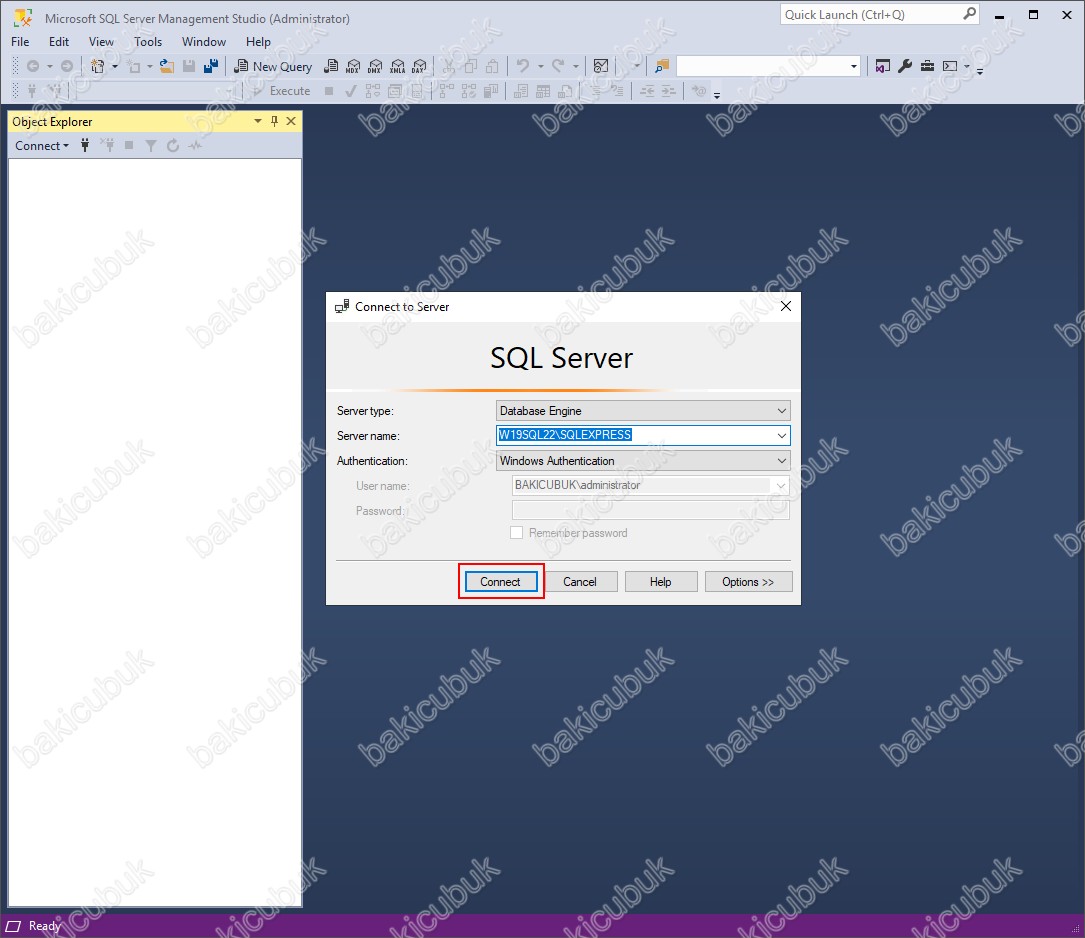Start an Analysis Services MDX query

tap(353, 66)
